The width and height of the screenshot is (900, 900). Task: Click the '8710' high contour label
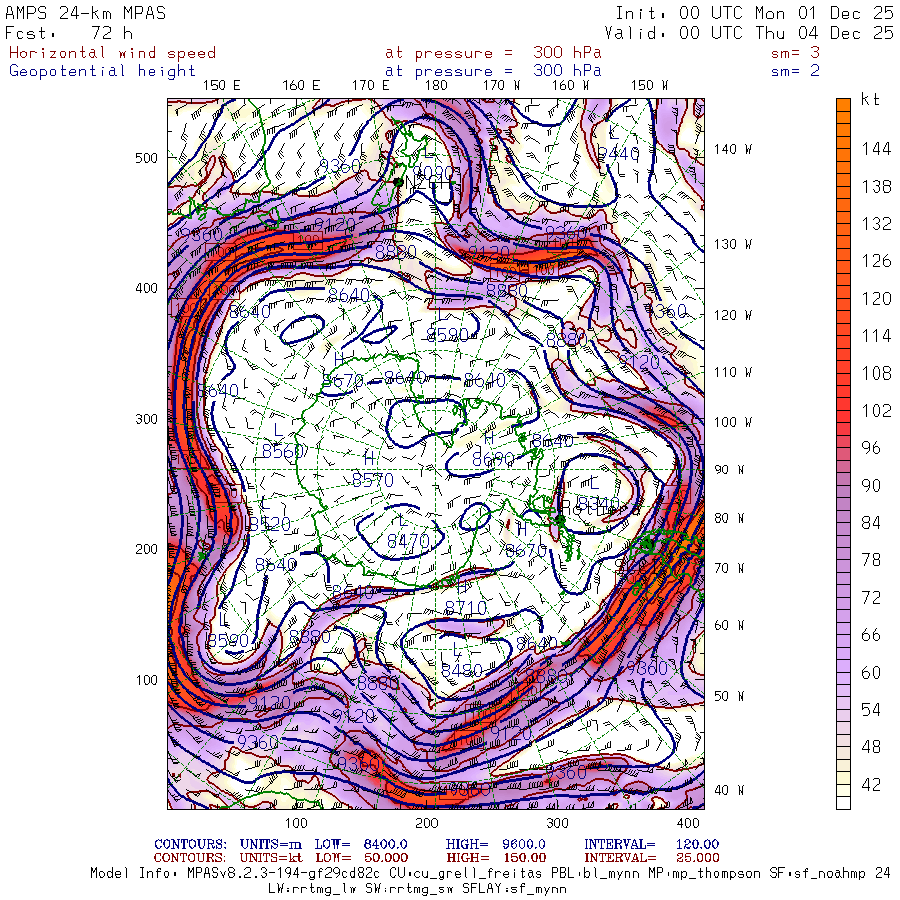466,607
